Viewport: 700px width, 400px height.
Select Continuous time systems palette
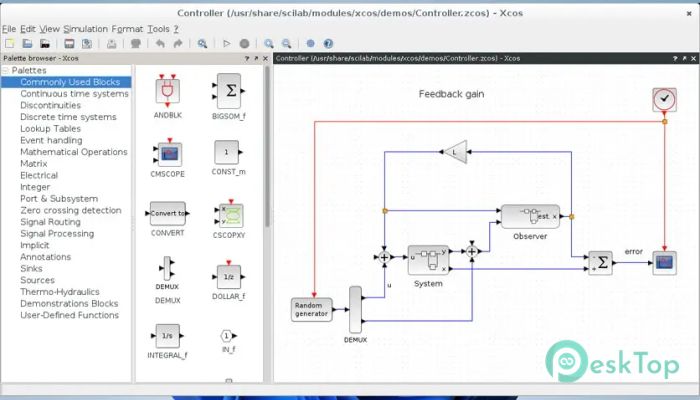pyautogui.click(x=74, y=94)
